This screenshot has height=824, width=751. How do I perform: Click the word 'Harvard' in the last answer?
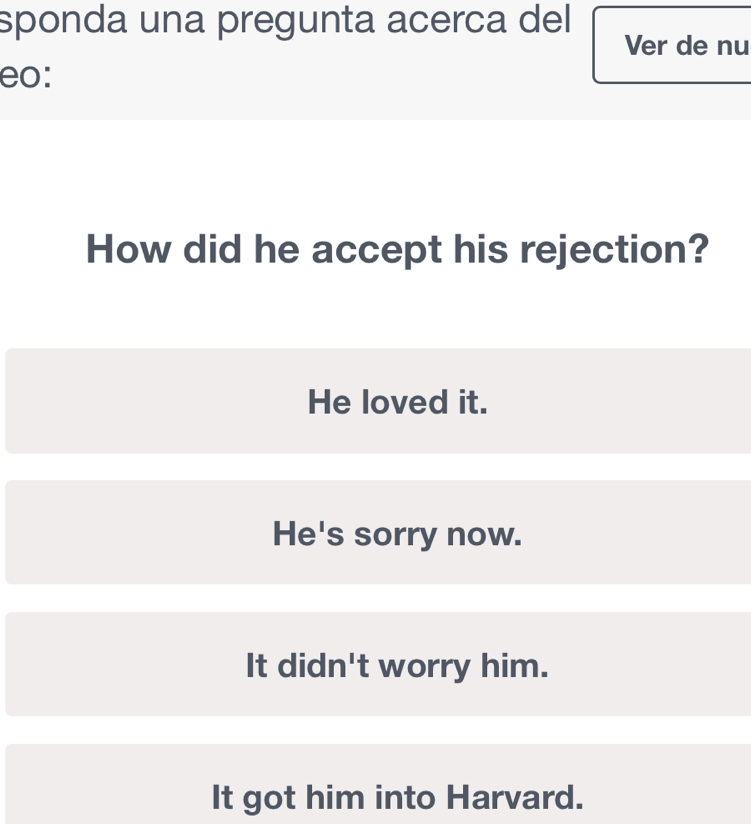coord(514,797)
